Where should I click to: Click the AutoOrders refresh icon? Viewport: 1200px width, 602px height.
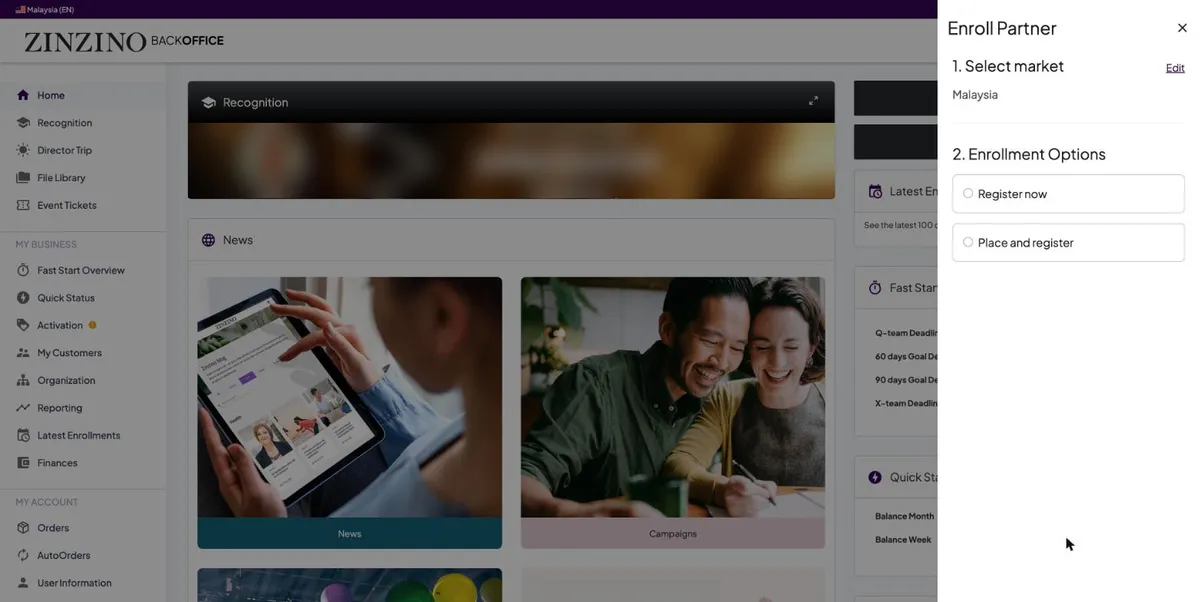tap(23, 555)
